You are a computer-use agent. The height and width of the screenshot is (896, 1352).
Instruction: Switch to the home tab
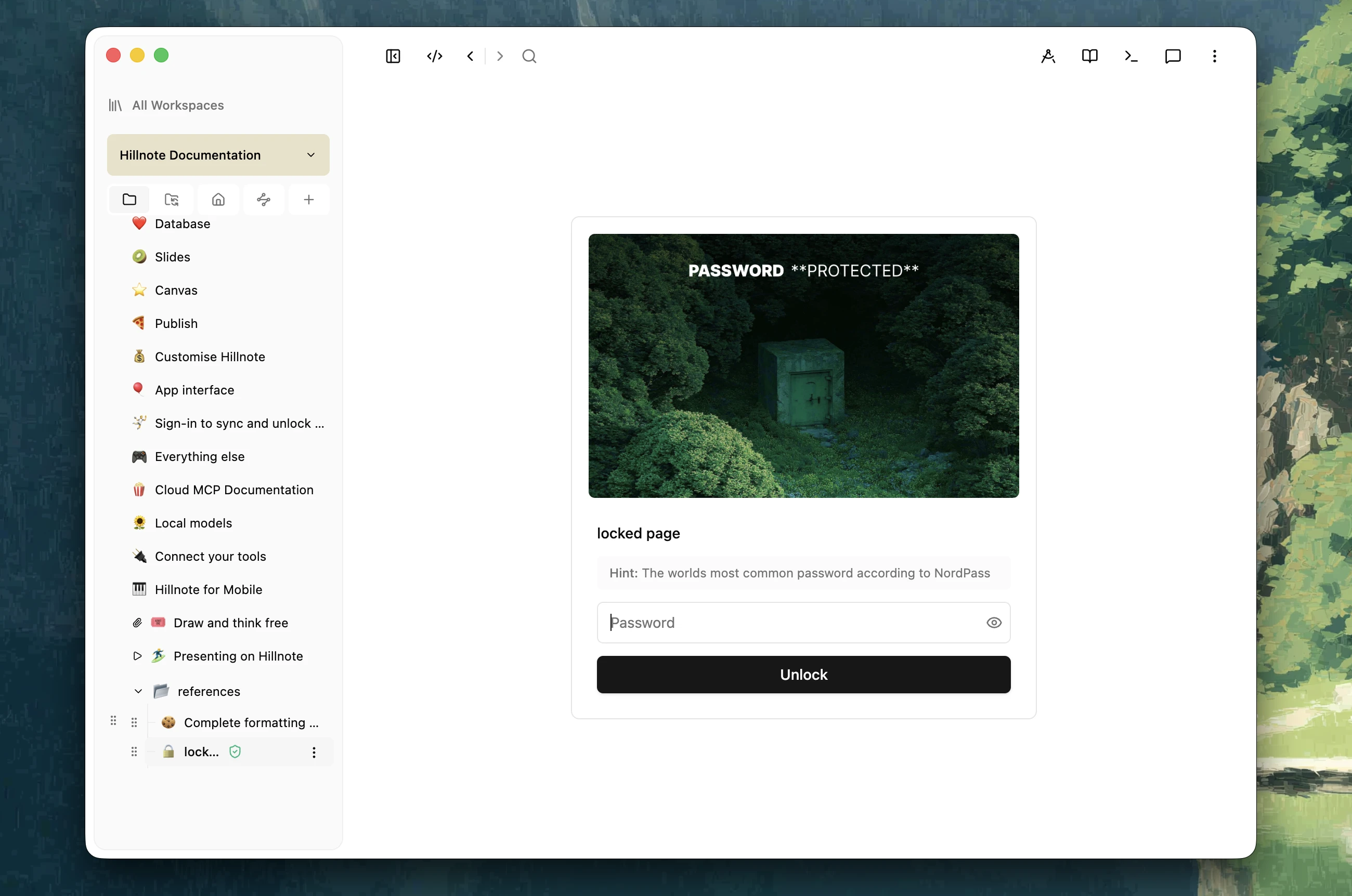tap(218, 200)
